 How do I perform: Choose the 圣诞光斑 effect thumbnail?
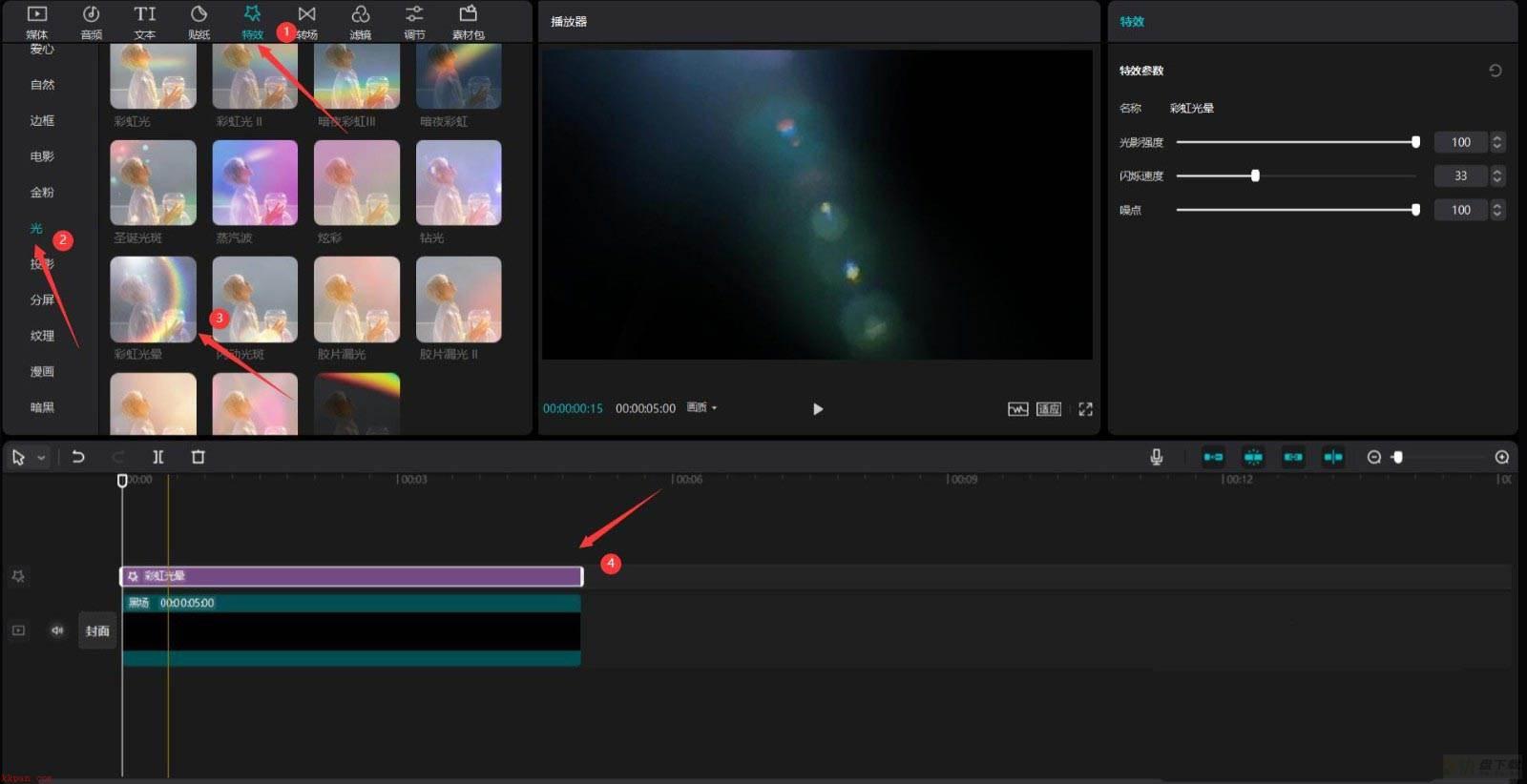tap(153, 183)
